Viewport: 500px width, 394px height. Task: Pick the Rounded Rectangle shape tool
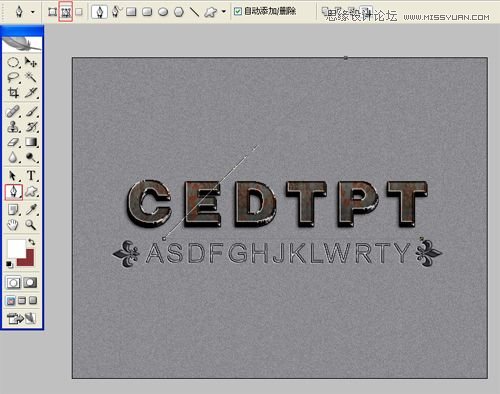point(147,12)
